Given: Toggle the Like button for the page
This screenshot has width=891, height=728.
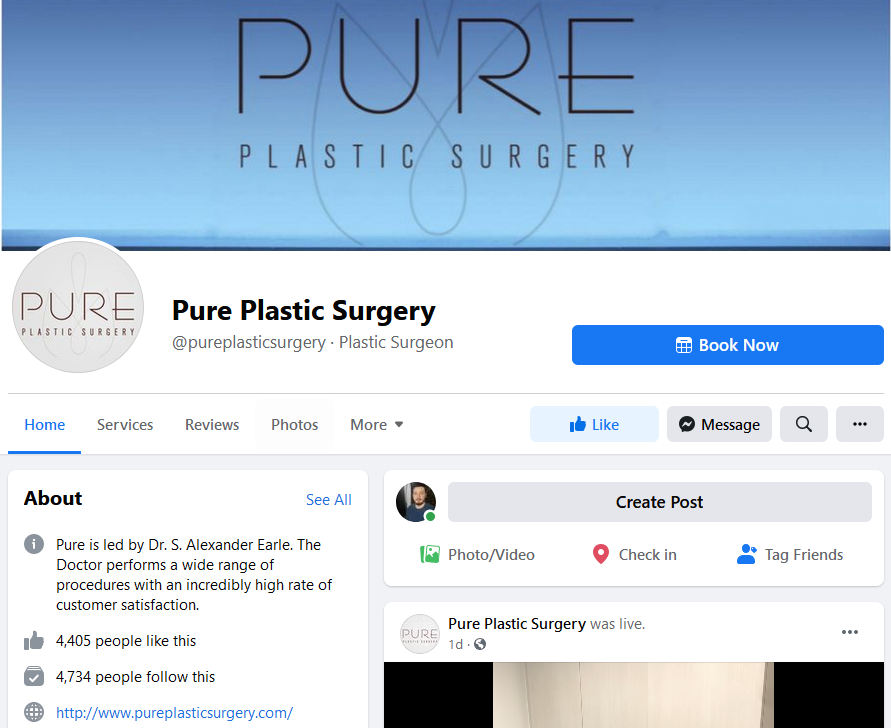Looking at the screenshot, I should (594, 424).
